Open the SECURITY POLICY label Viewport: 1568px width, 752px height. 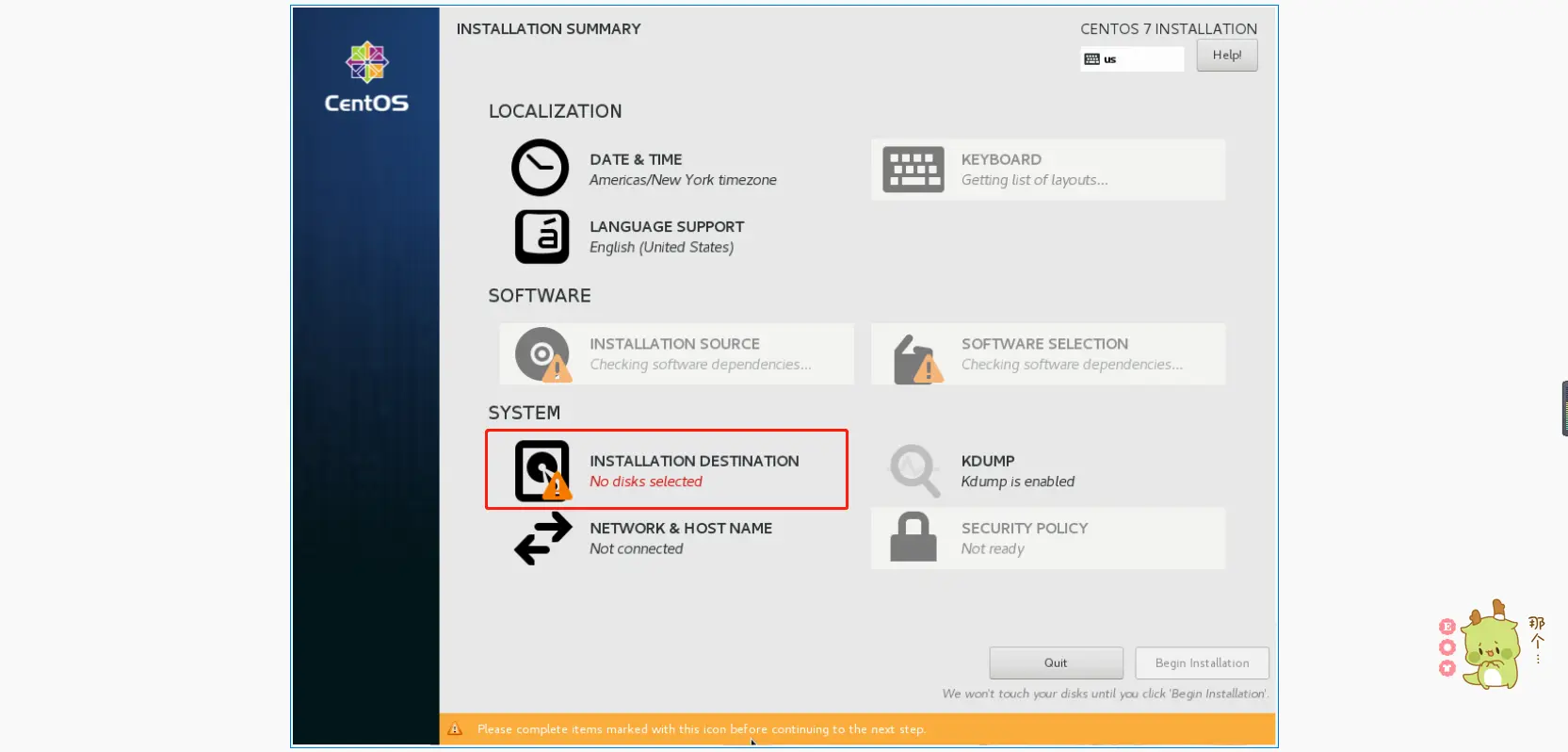pos(1025,528)
